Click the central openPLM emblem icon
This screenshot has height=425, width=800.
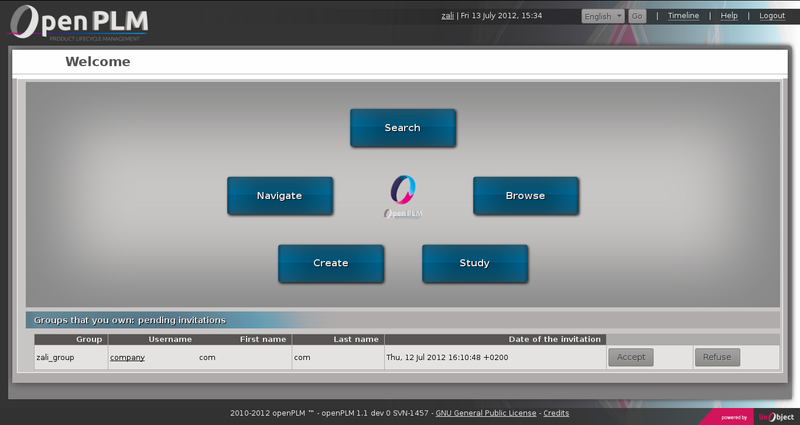pos(403,196)
